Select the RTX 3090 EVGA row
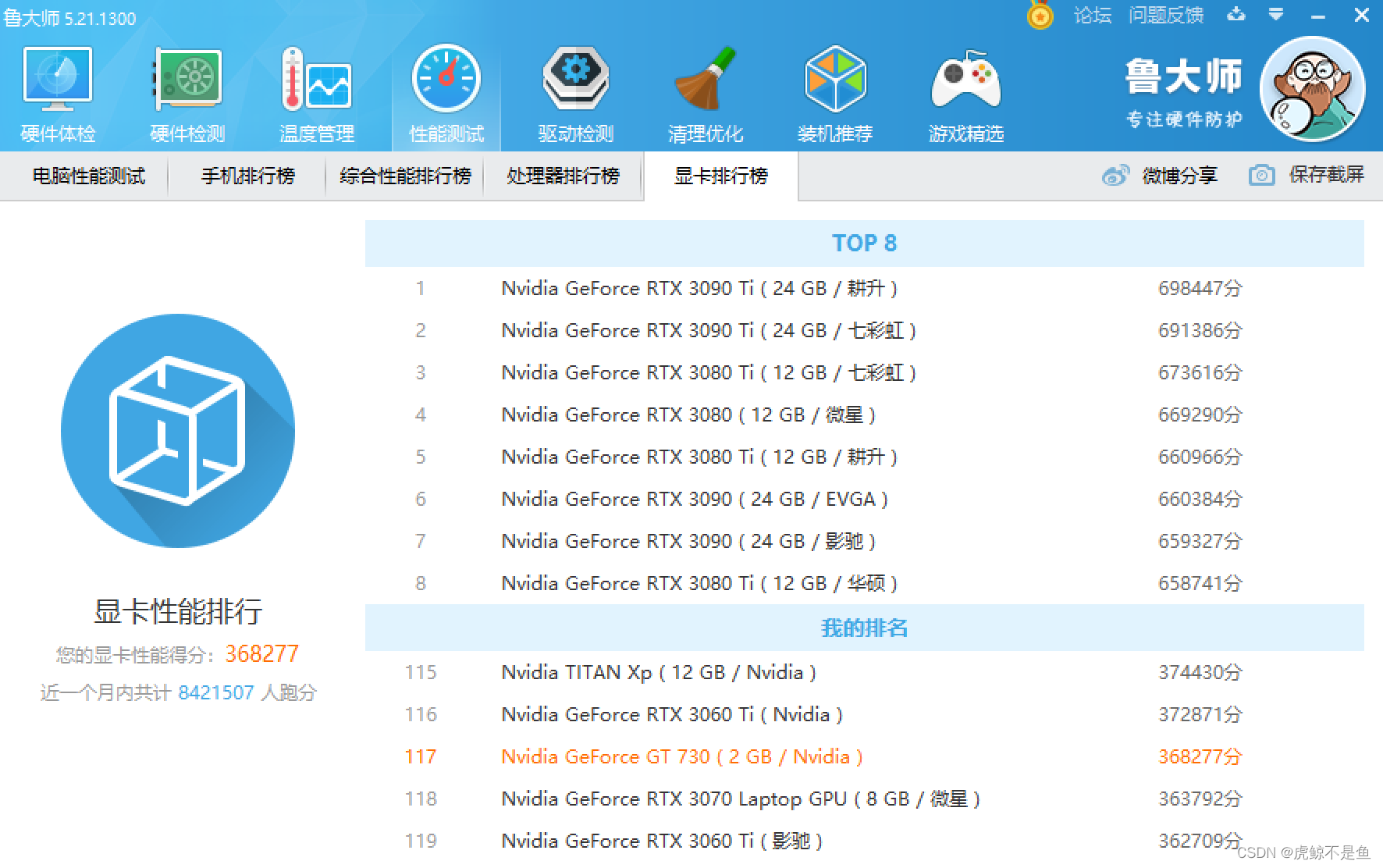1383x868 pixels. [x=865, y=499]
